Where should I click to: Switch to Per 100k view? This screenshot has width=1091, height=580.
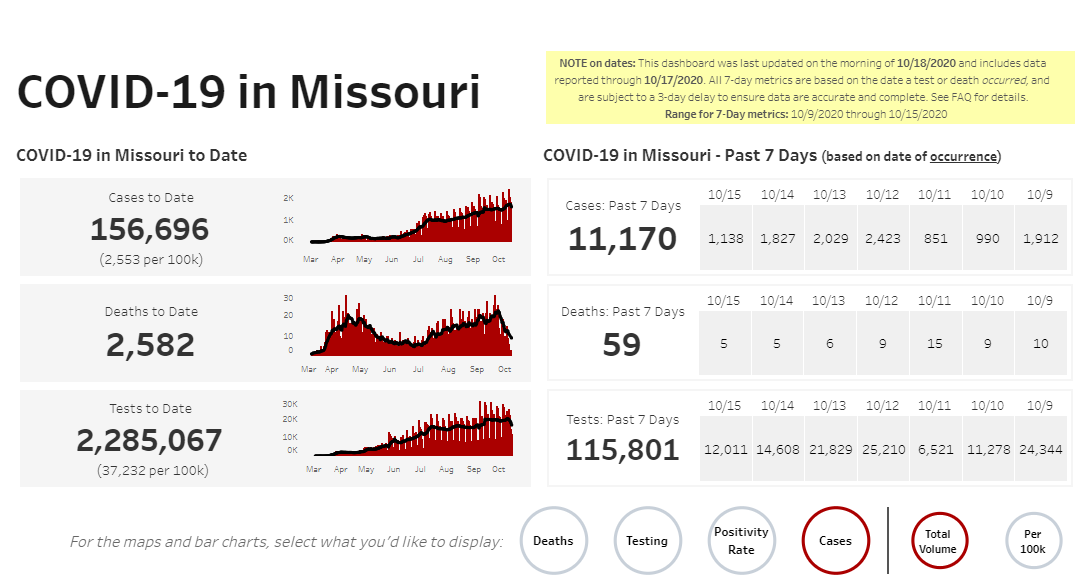pyautogui.click(x=1033, y=541)
